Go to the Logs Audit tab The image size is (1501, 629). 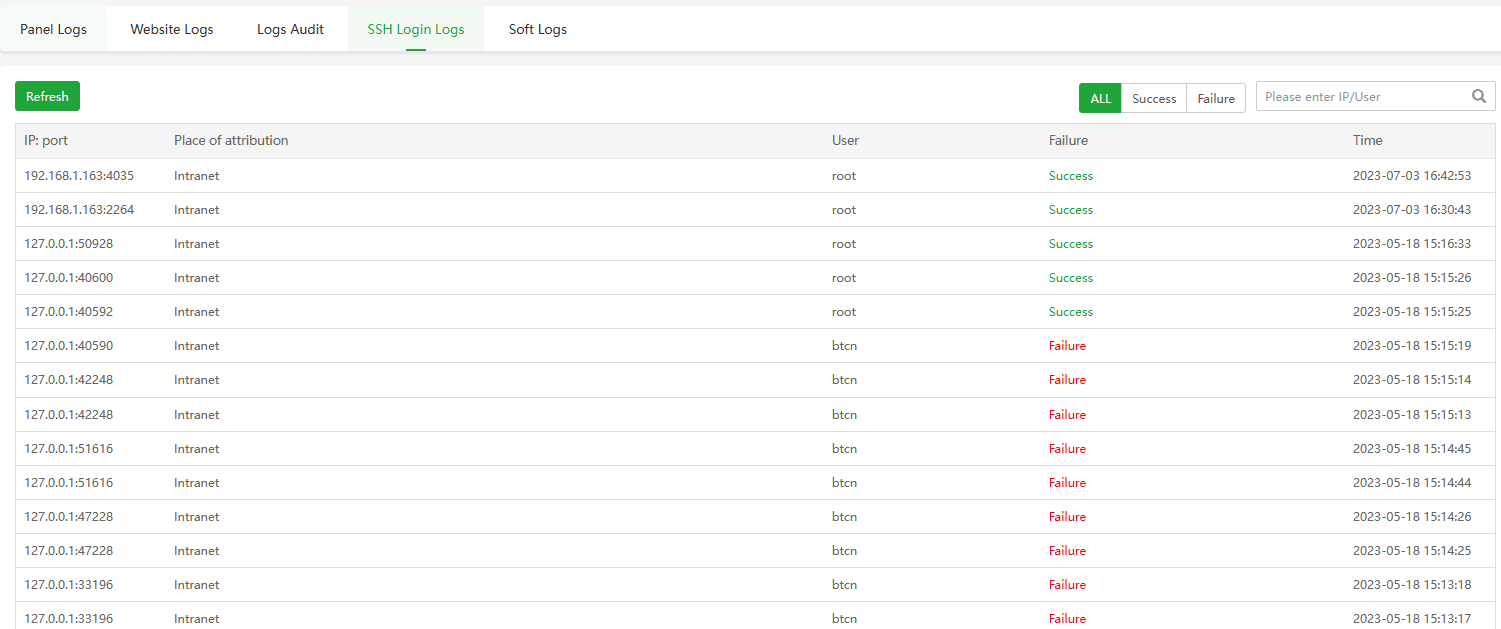coord(290,29)
